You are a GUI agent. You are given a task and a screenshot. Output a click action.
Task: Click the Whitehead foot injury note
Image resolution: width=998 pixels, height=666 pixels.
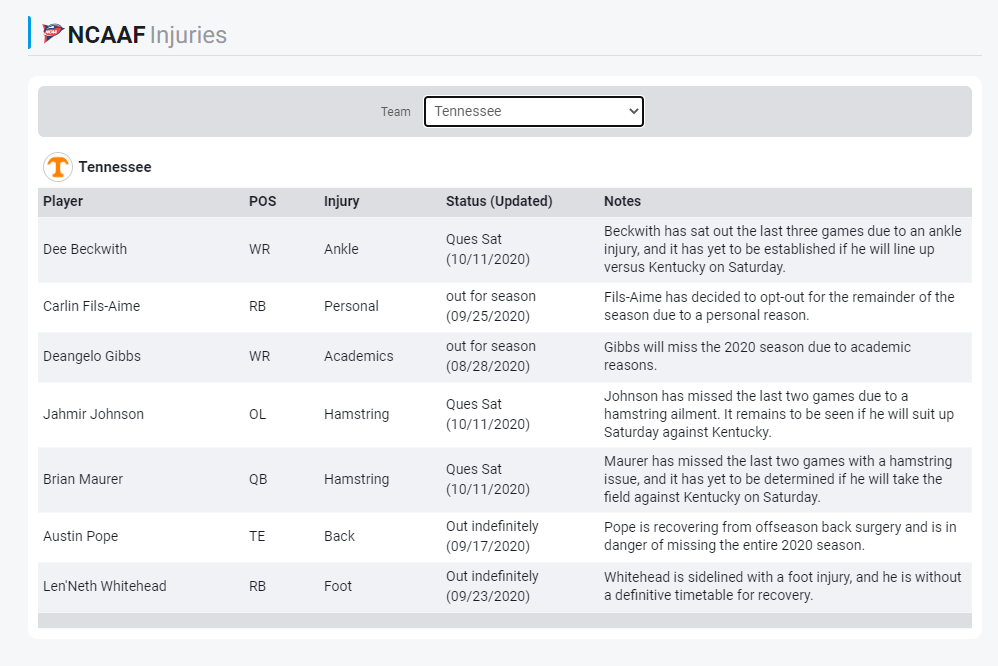click(x=783, y=586)
